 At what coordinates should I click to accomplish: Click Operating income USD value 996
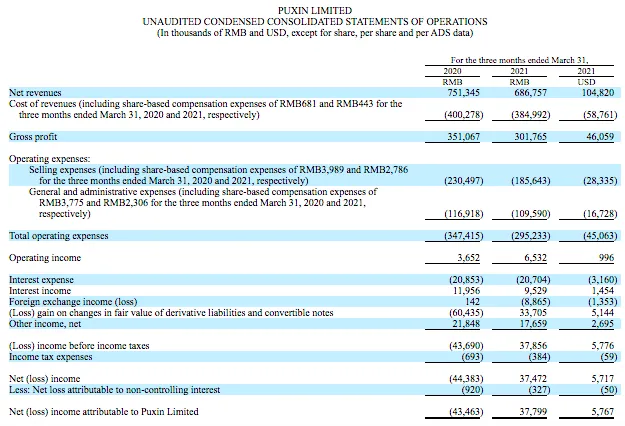pos(606,258)
